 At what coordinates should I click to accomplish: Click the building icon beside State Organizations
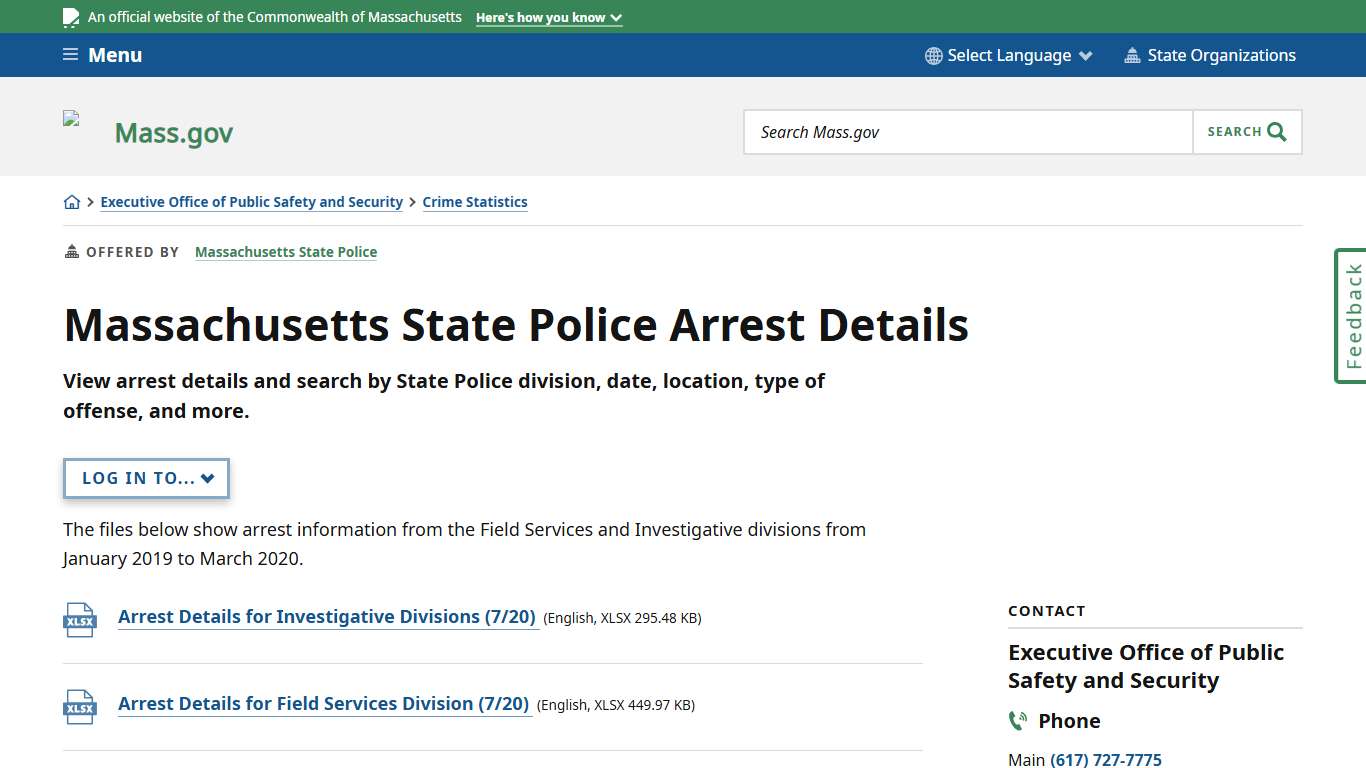click(x=1133, y=55)
